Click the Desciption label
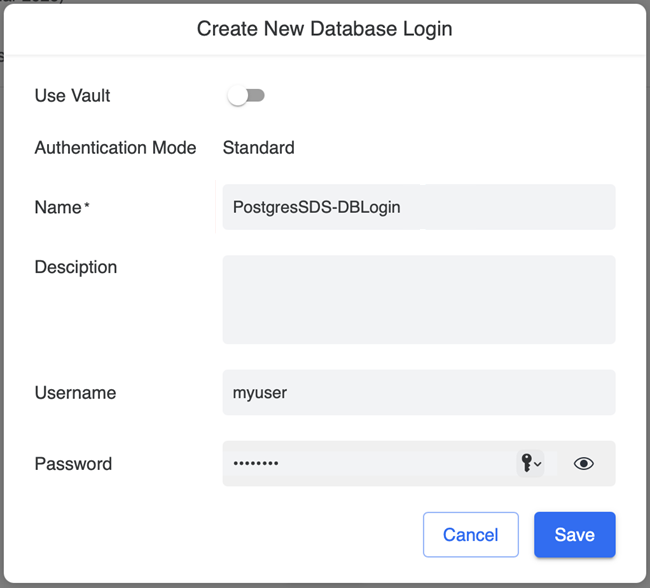This screenshot has width=650, height=588. click(75, 267)
